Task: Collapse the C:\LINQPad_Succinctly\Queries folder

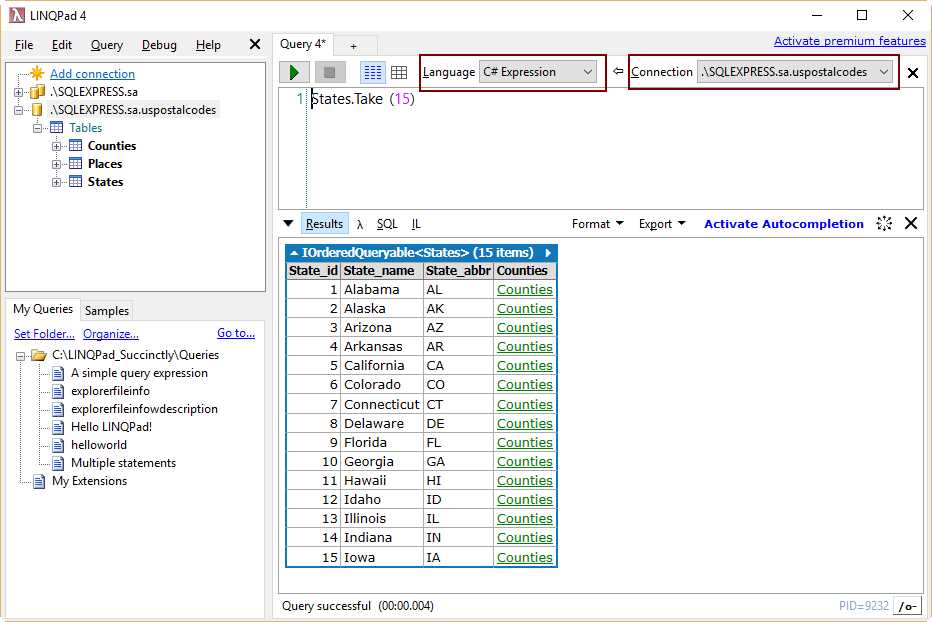Action: pyautogui.click(x=20, y=356)
